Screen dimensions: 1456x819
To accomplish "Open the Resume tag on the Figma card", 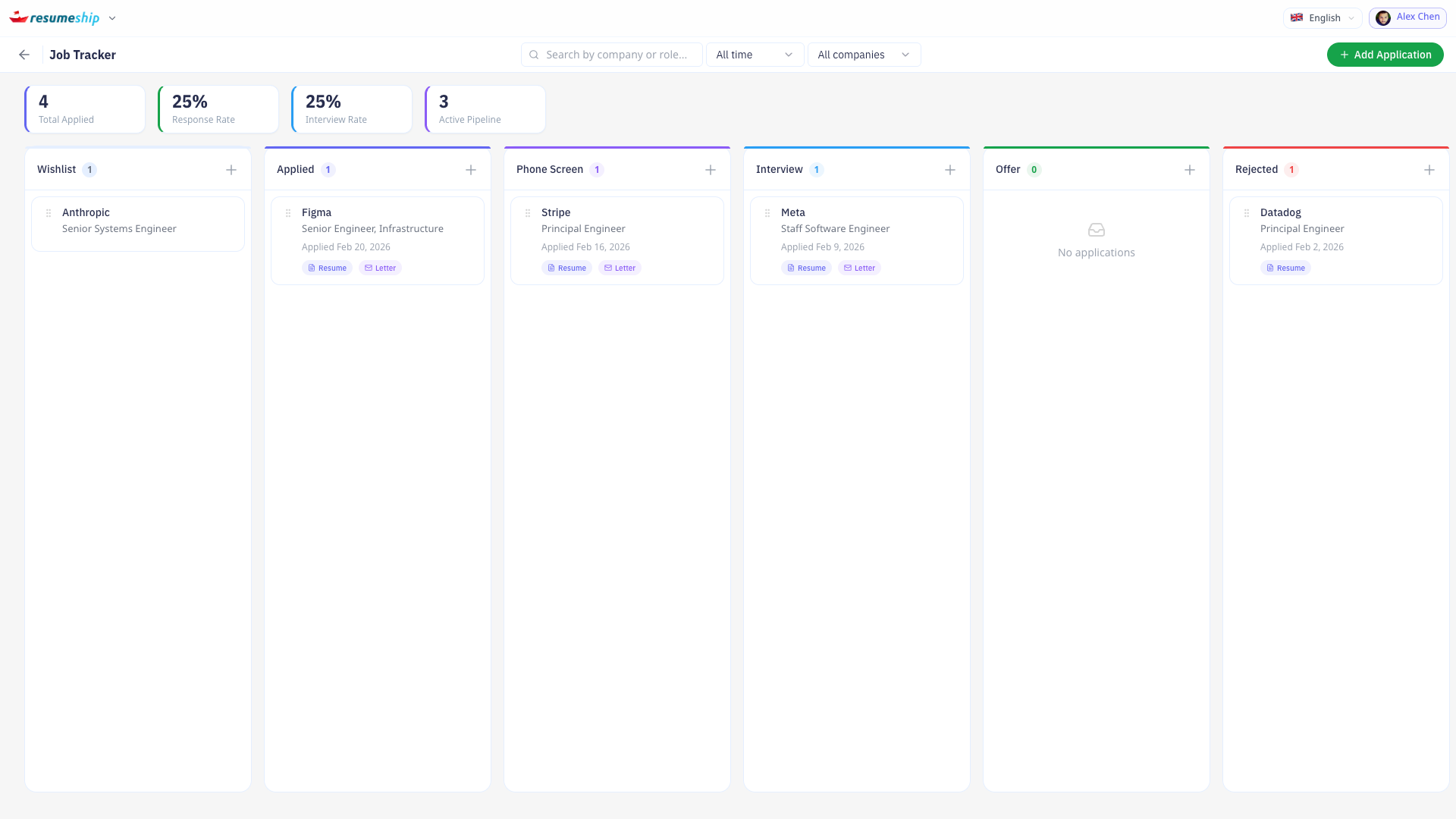I will click(x=327, y=268).
